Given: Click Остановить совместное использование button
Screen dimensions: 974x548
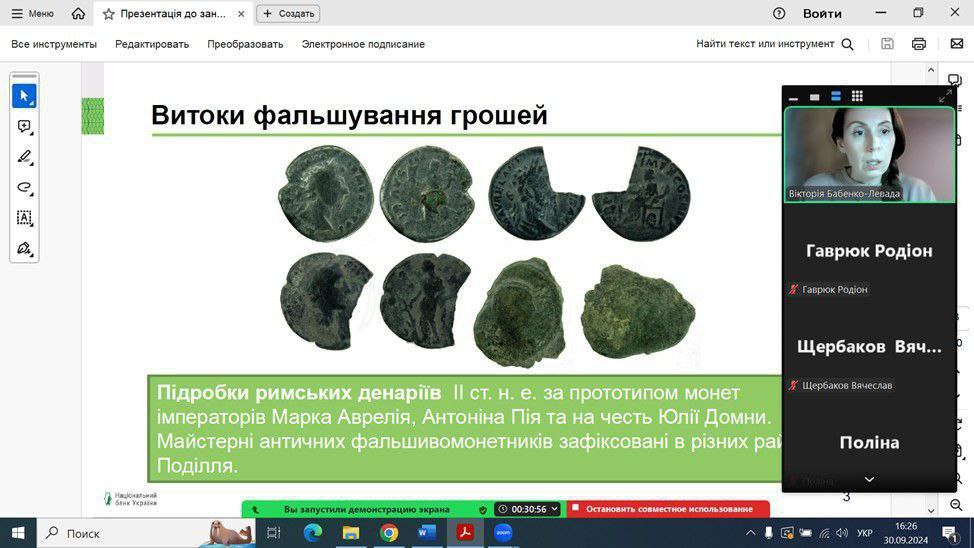Looking at the screenshot, I should (x=668, y=509).
